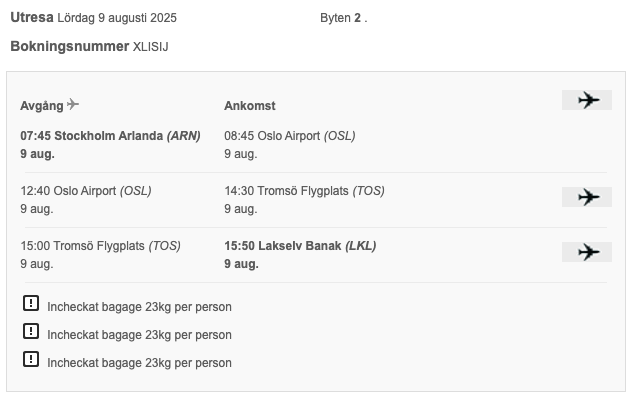
Task: Click the first Incheckat bagage 23kg text
Action: click(139, 307)
